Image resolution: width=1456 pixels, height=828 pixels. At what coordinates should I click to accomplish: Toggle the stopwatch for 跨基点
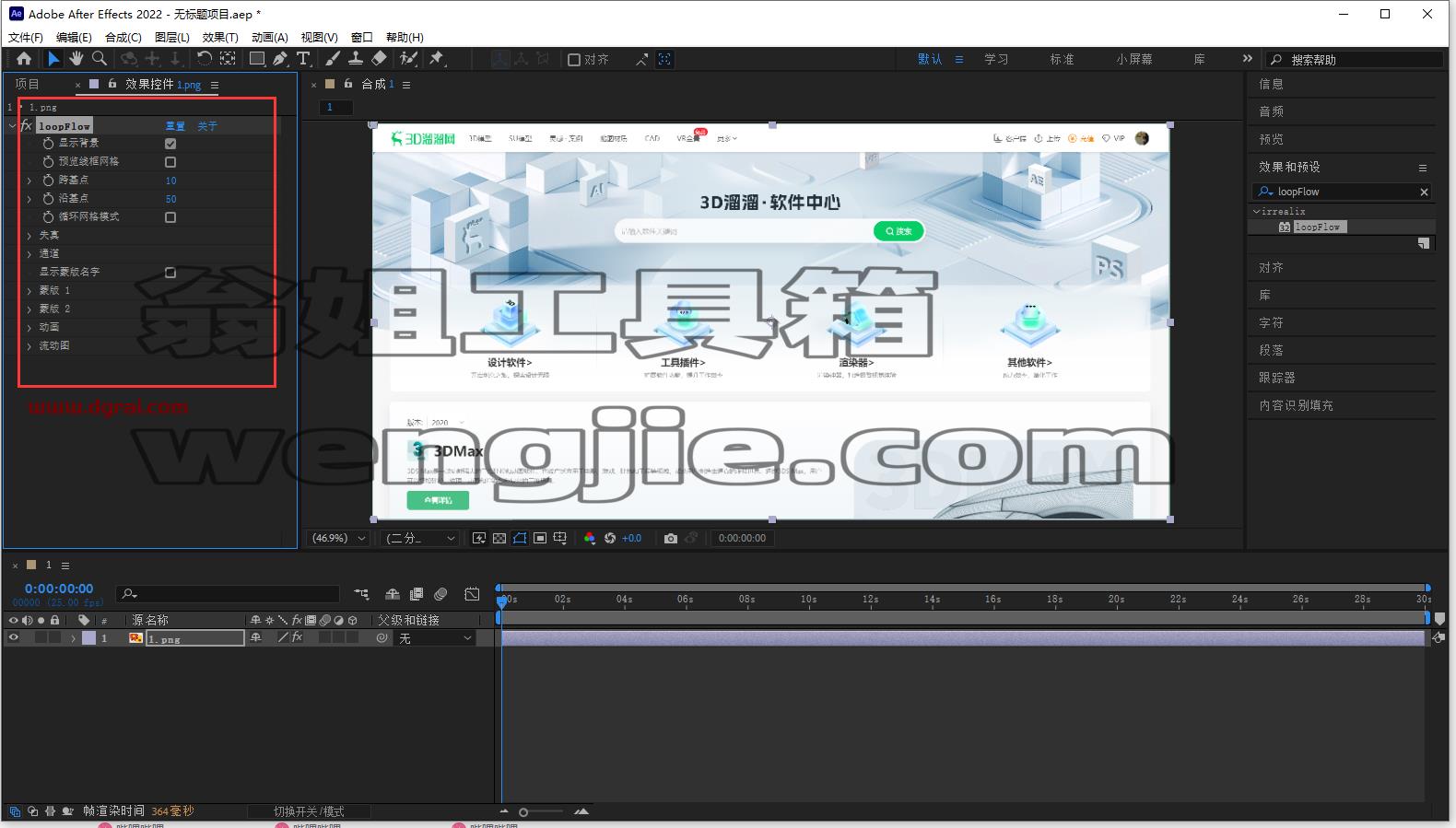point(48,181)
